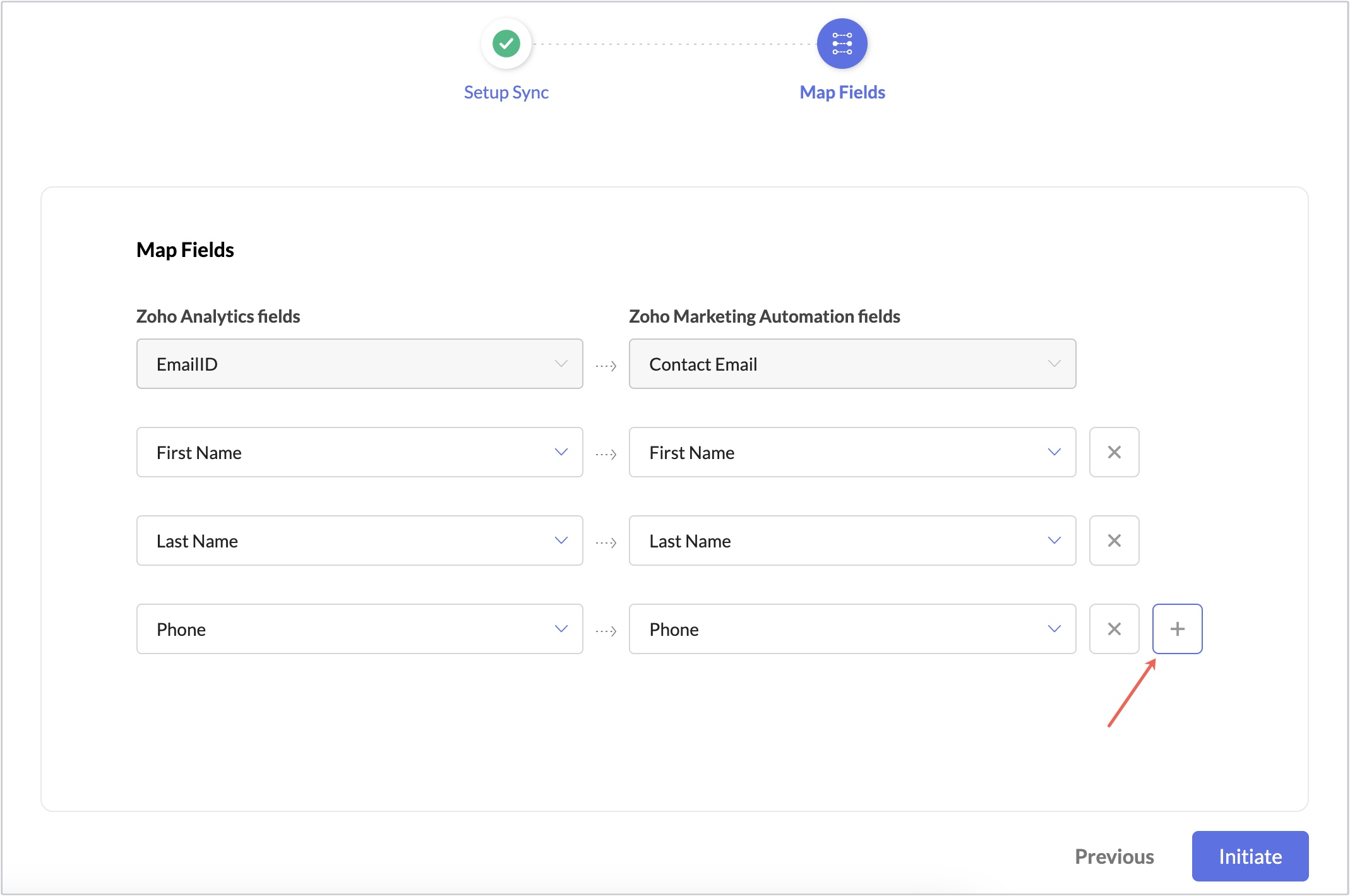1350x896 pixels.
Task: Expand the Phone Analytics field dropdown
Action: (359, 629)
